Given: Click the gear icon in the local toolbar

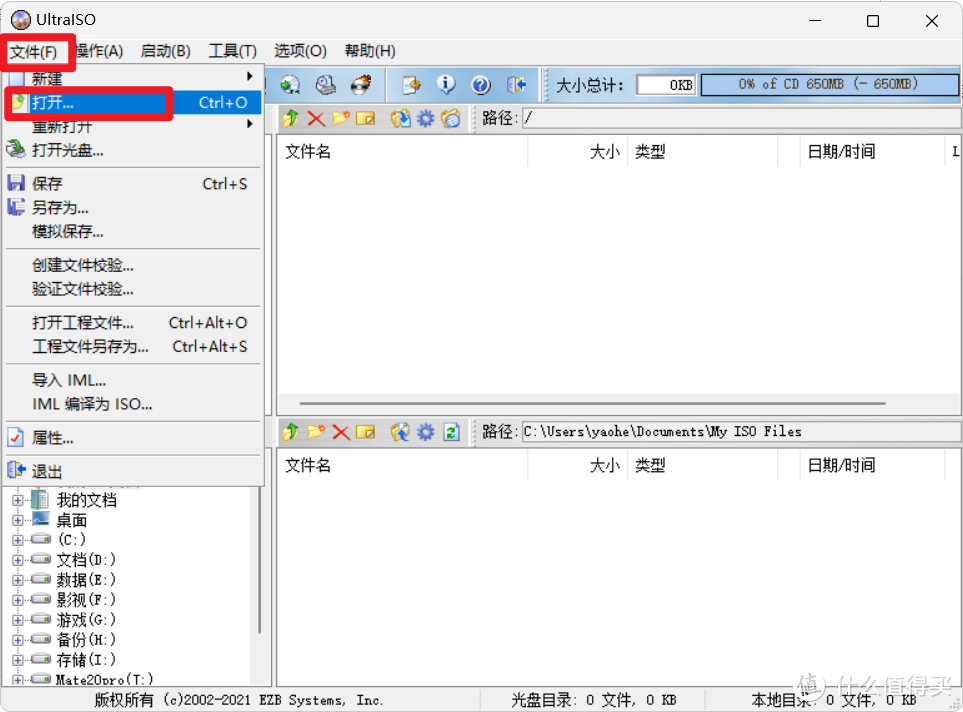Looking at the screenshot, I should 426,432.
